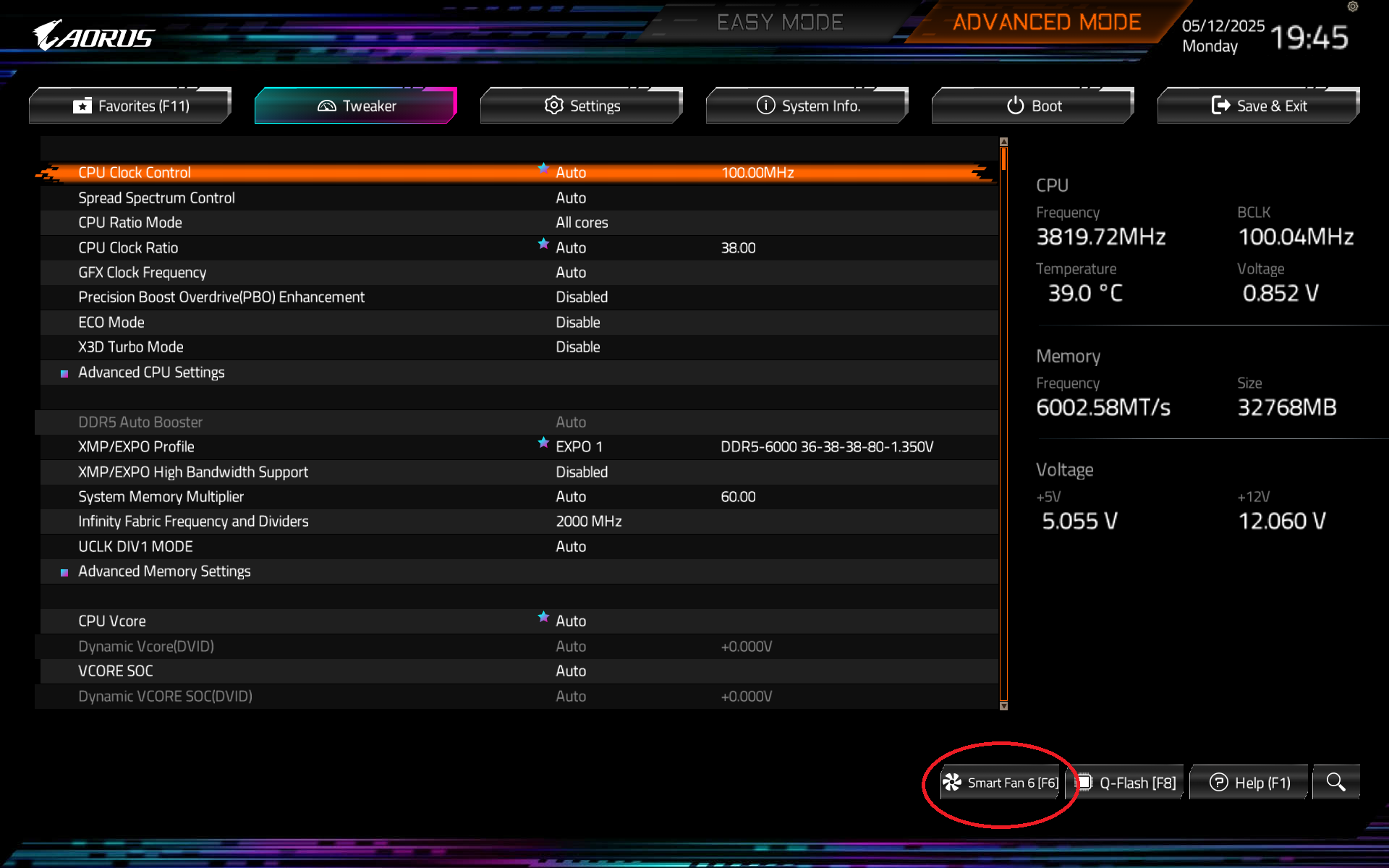1389x868 pixels.
Task: Click the favorite star beside CPU Clock Ratio
Action: click(x=543, y=244)
